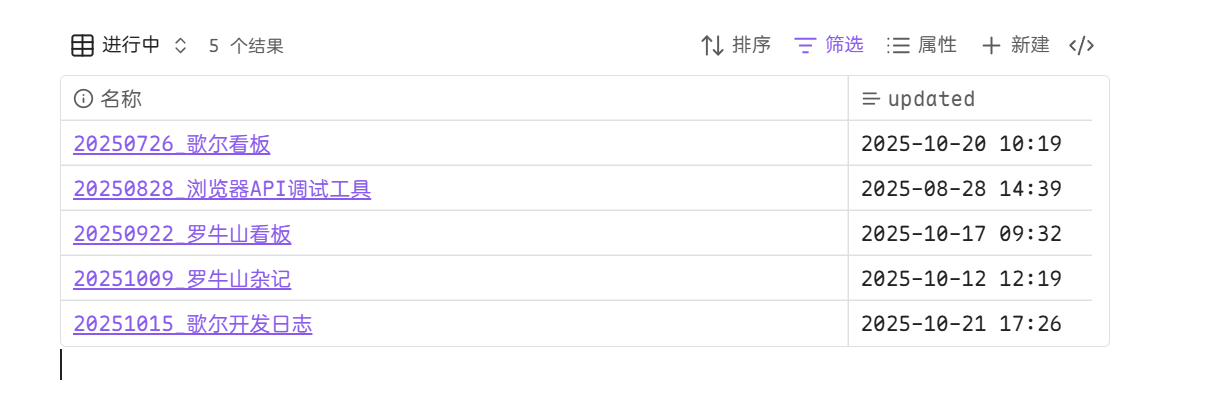This screenshot has height=400, width=1230.
Task: Click the purple filter lines icon
Action: point(805,45)
